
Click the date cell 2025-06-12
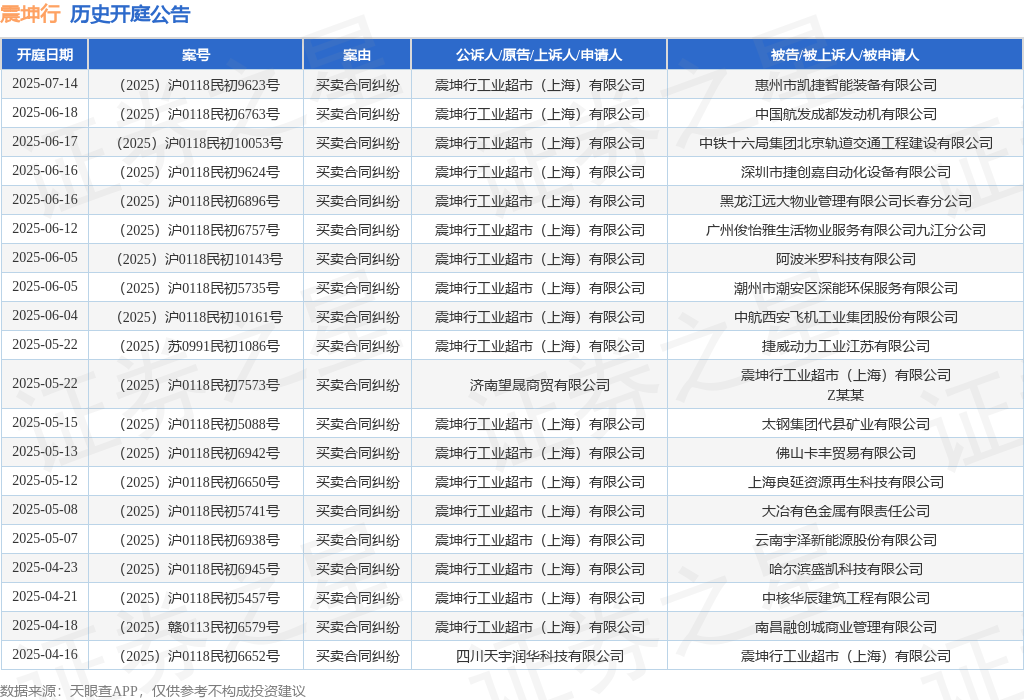(x=44, y=229)
